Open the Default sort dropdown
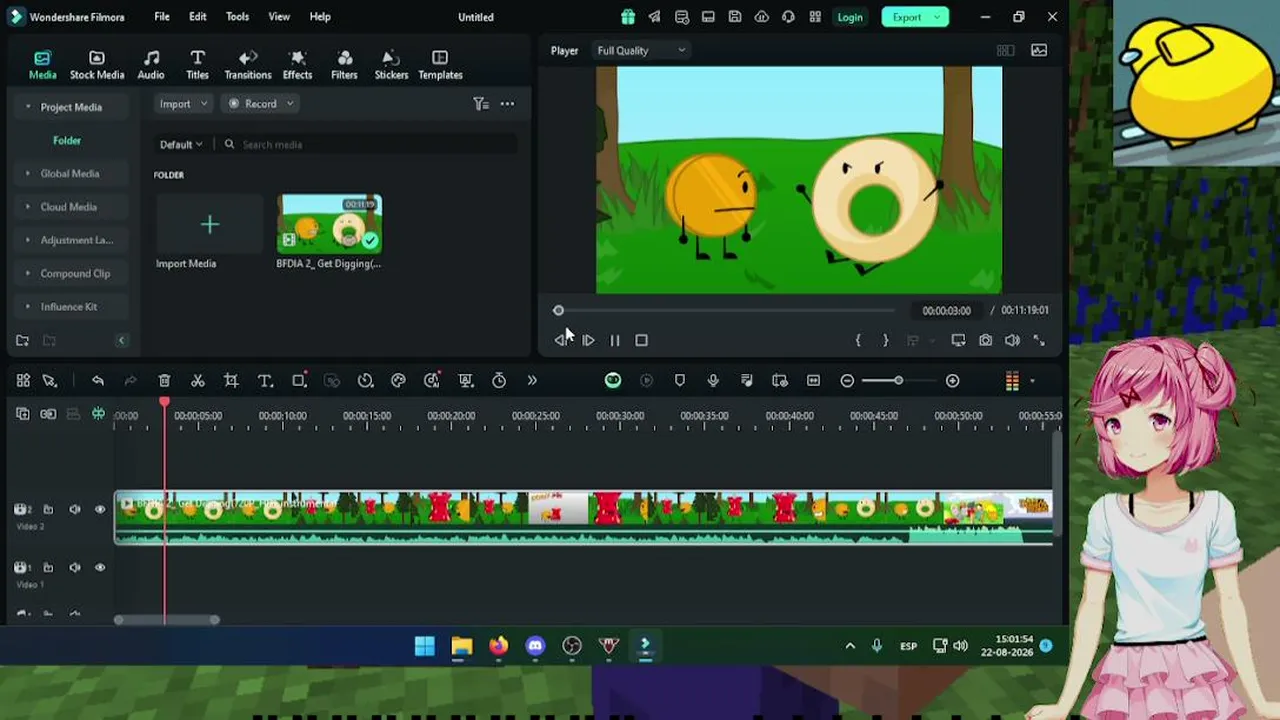Image resolution: width=1280 pixels, height=720 pixels. (181, 145)
